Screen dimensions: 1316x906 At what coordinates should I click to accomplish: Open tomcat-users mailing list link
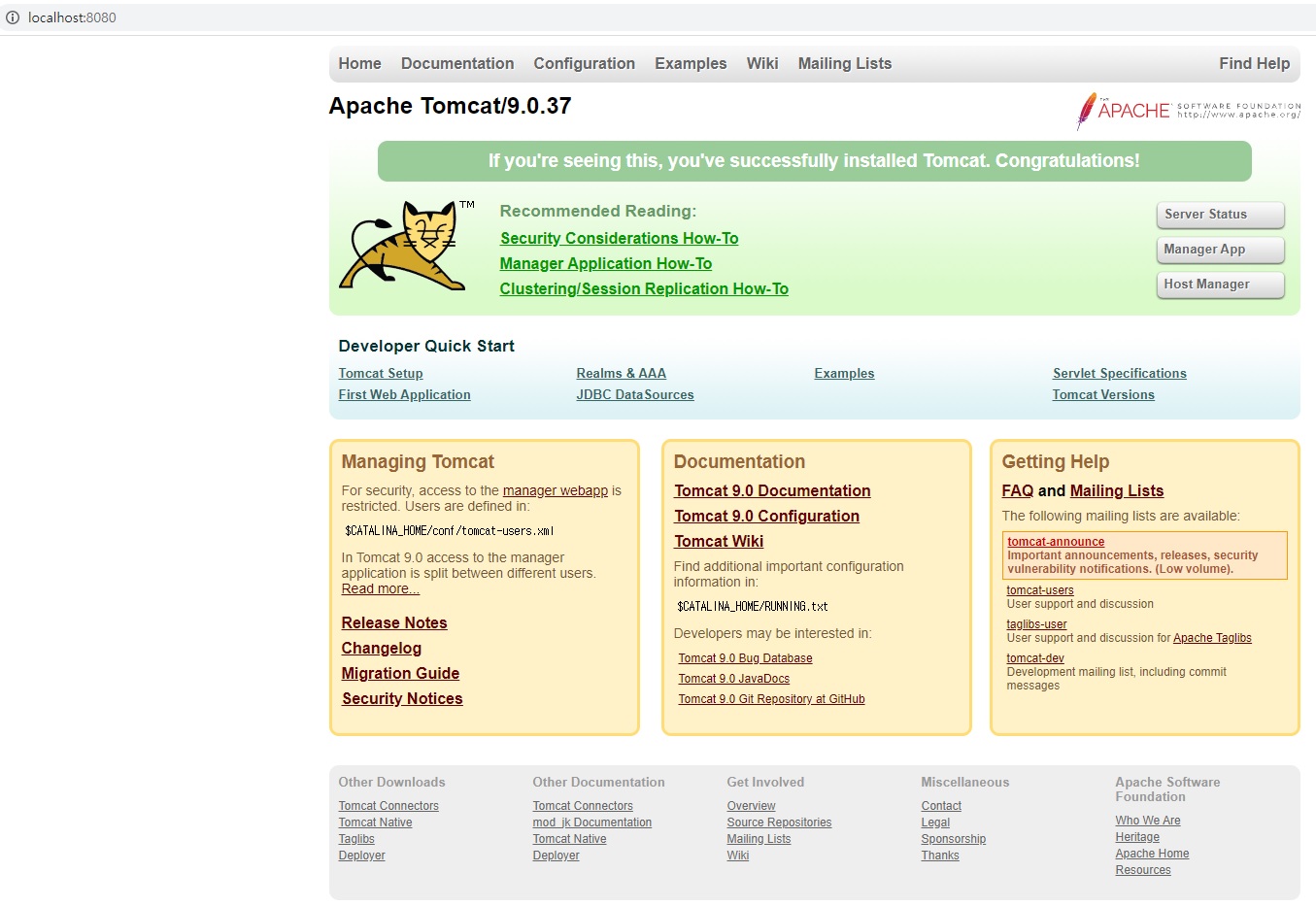click(1040, 590)
